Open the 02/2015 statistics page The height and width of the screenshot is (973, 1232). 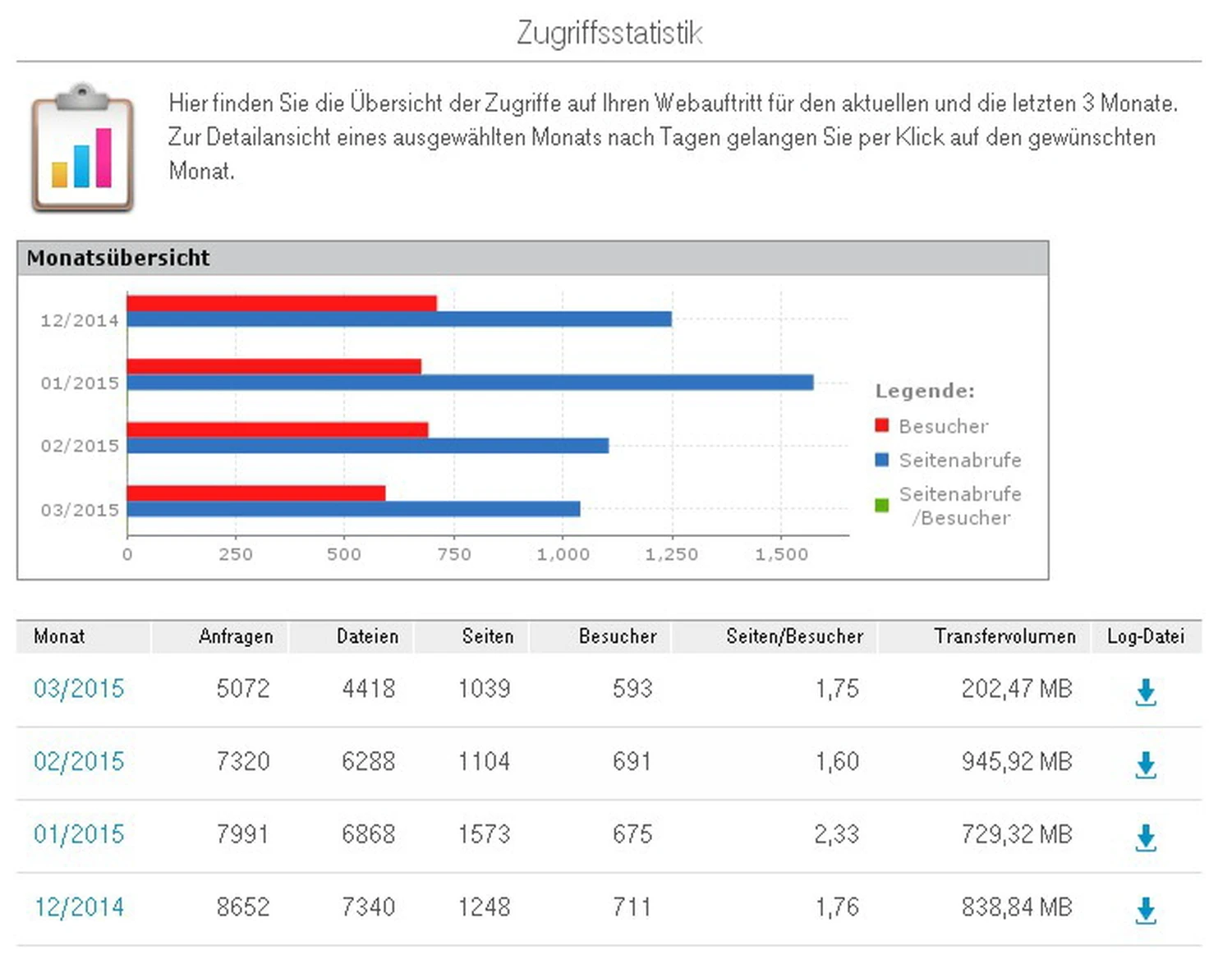point(78,763)
